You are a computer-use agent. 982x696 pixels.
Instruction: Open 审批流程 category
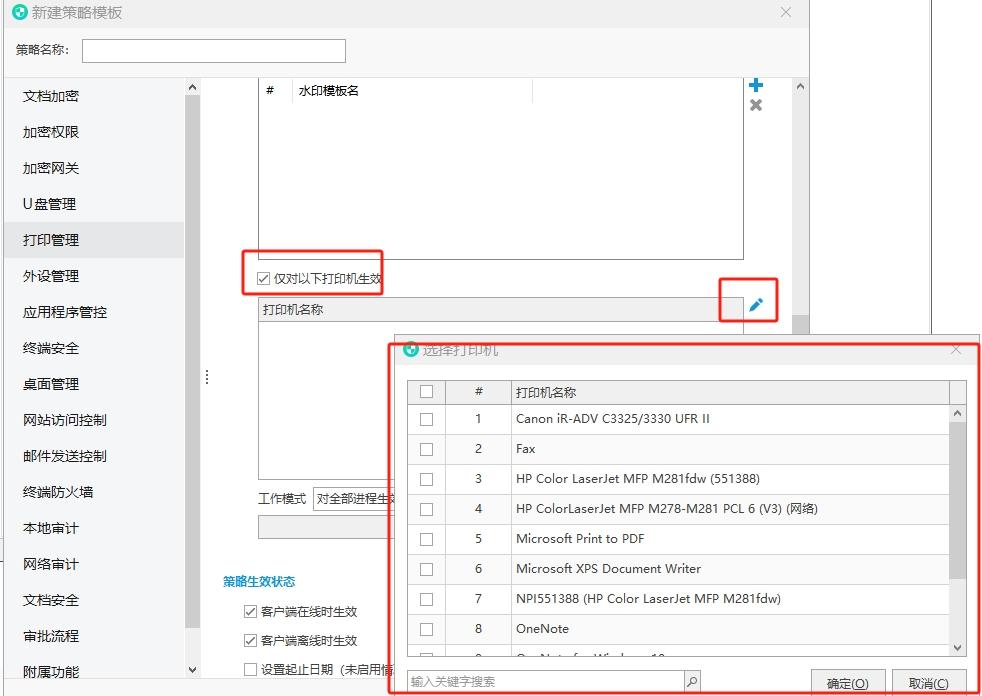coord(51,636)
